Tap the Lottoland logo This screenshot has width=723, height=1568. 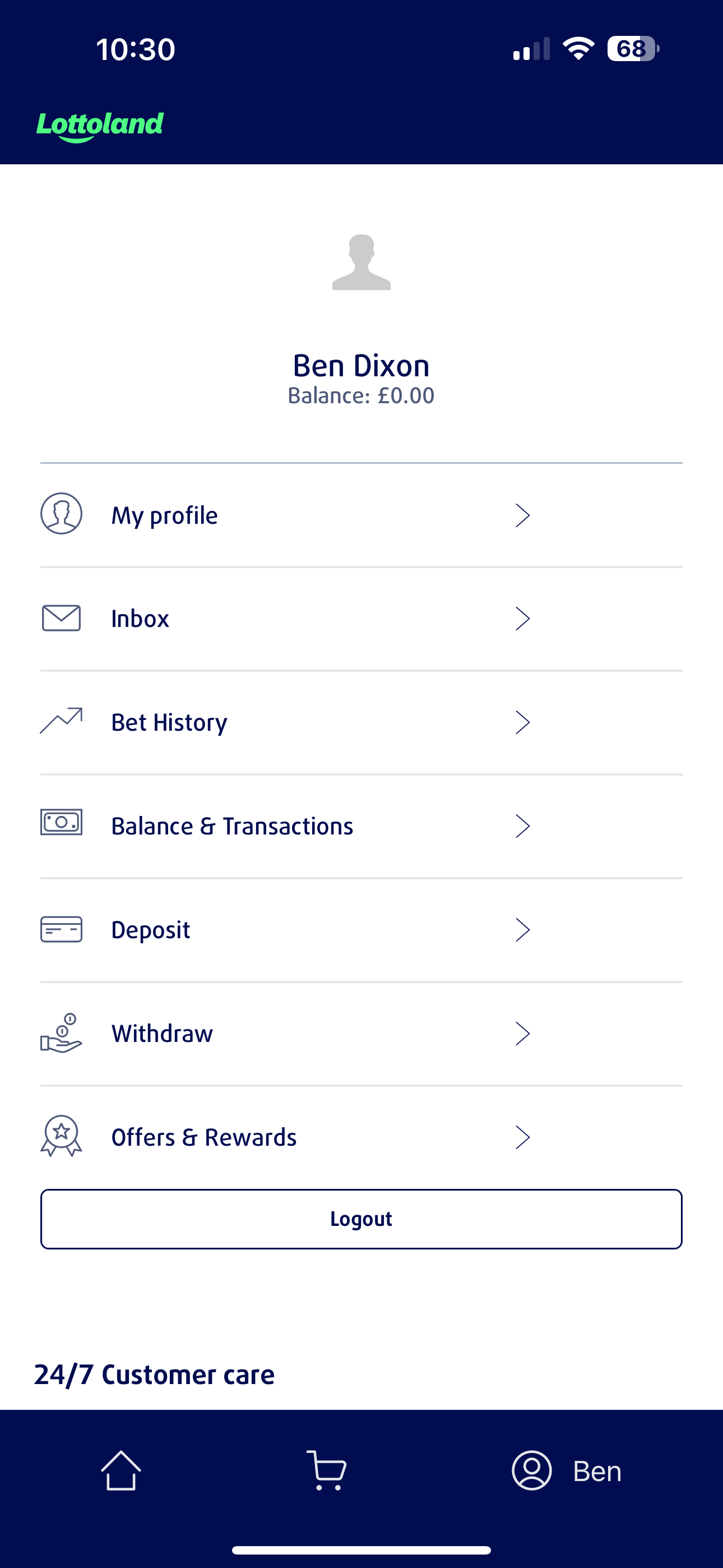click(100, 126)
